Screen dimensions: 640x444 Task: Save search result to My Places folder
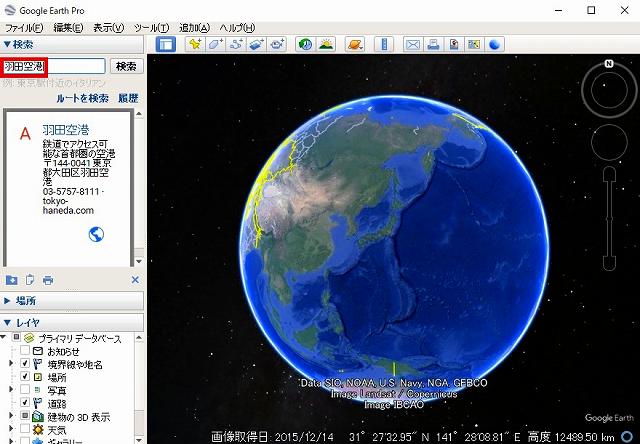click(x=11, y=280)
